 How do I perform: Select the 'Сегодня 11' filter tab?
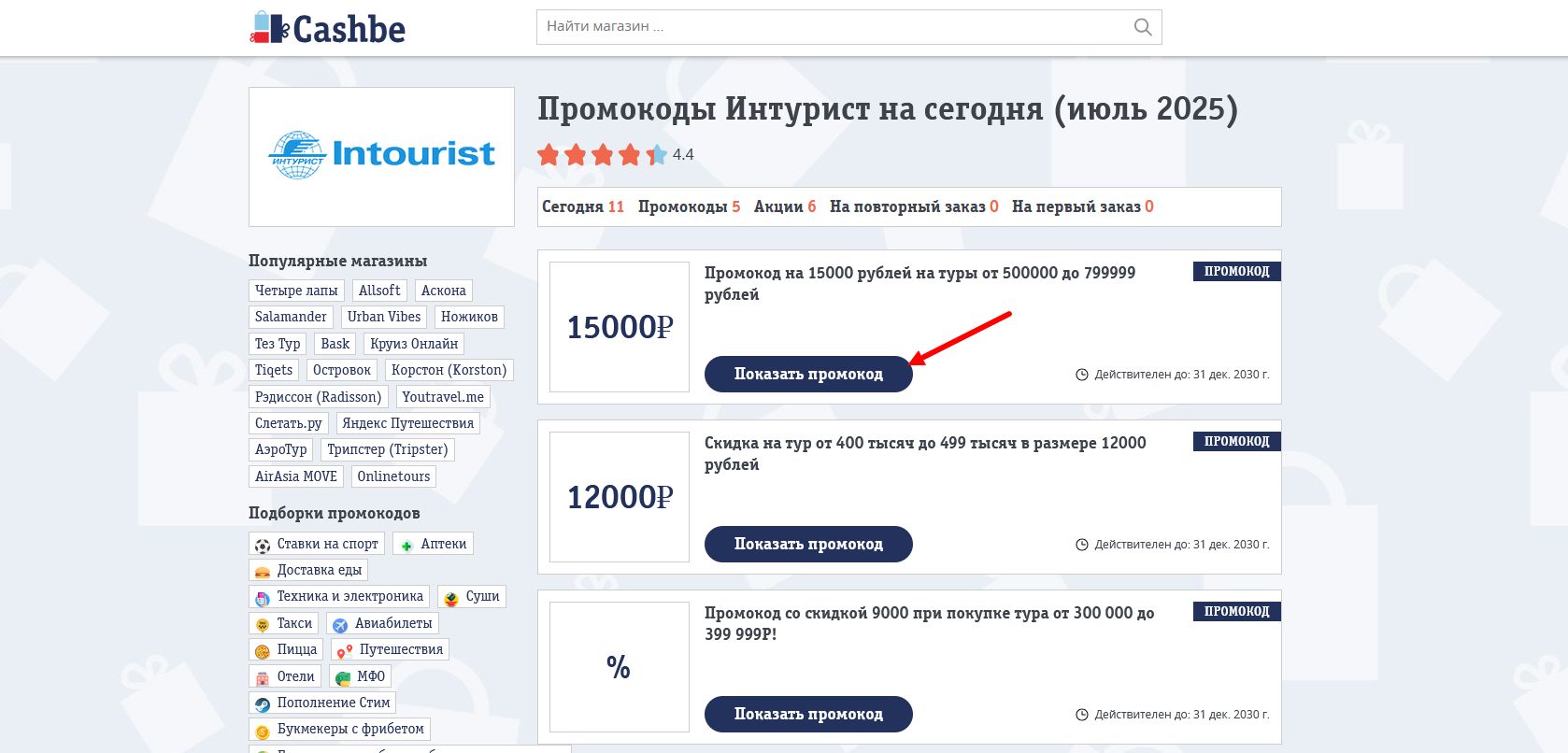[583, 206]
